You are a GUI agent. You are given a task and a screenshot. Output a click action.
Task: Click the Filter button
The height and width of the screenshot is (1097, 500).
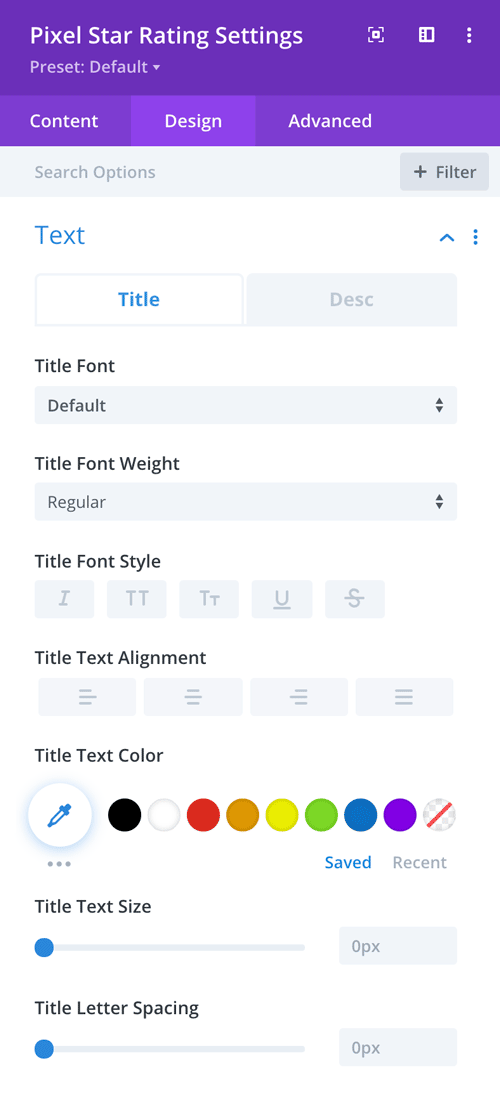pyautogui.click(x=445, y=172)
